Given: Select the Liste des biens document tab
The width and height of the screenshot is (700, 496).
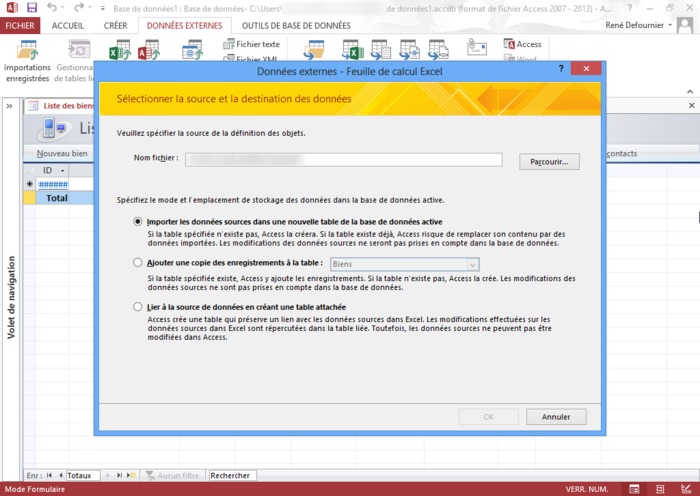Looking at the screenshot, I should 61,106.
